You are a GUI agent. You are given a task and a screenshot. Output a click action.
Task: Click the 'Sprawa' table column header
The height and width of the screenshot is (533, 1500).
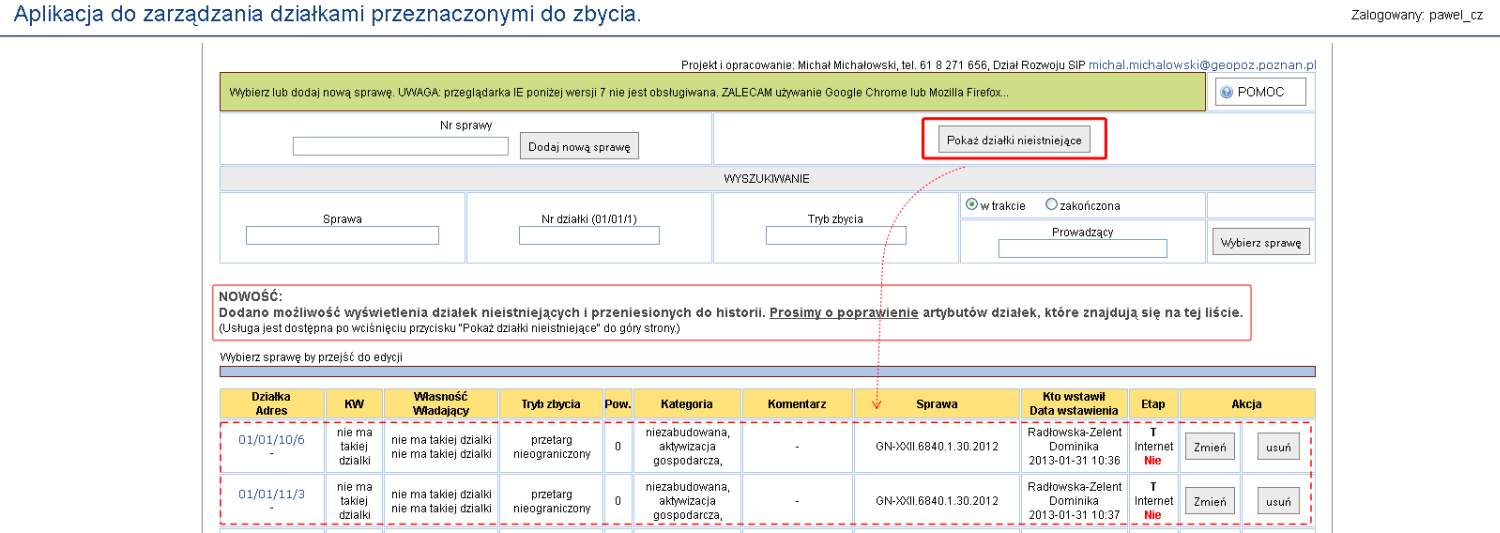937,404
